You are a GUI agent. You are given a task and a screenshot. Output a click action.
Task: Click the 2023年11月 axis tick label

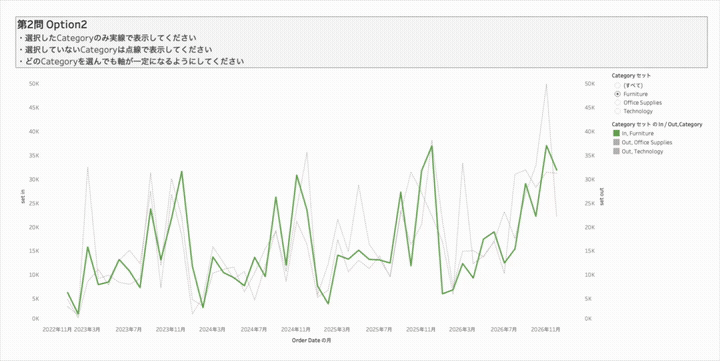[x=170, y=329]
